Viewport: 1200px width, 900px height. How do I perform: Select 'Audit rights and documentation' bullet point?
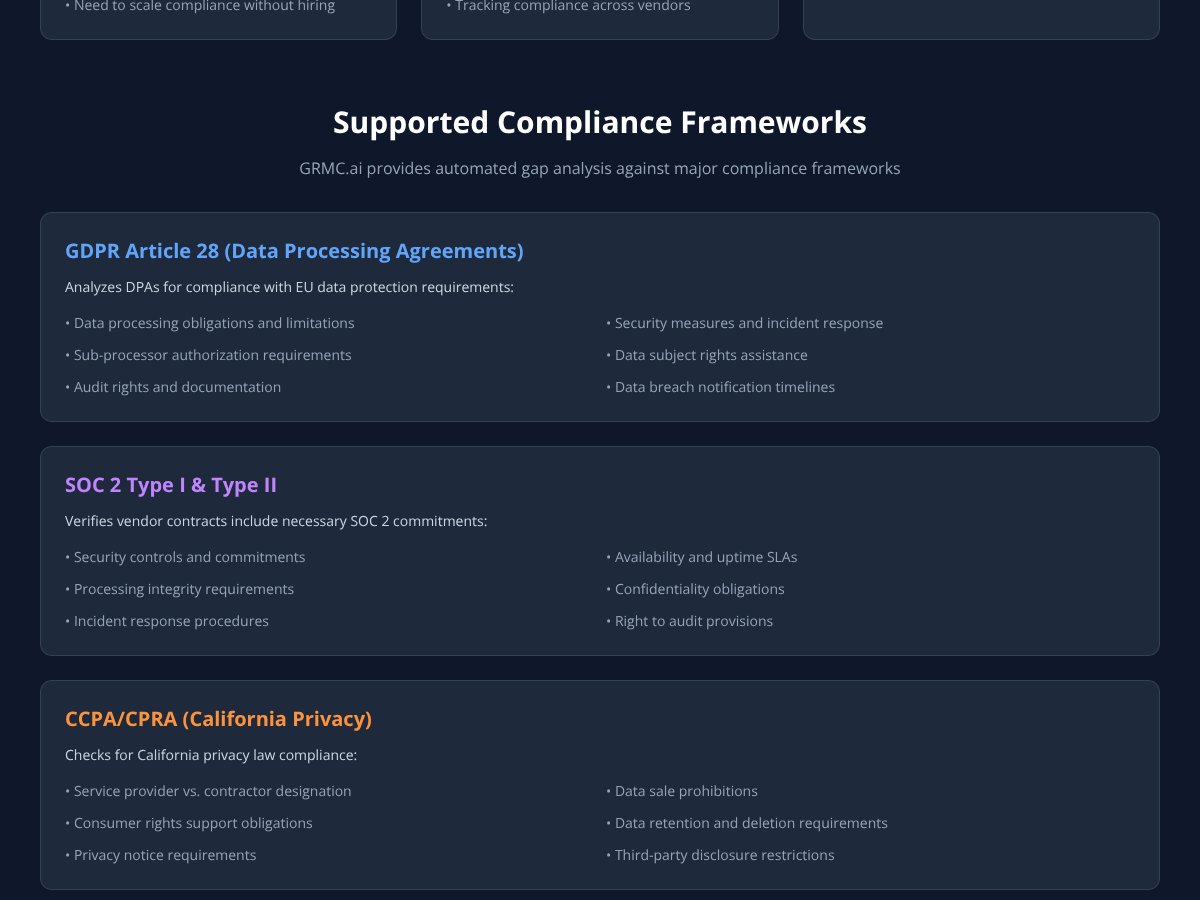point(173,387)
